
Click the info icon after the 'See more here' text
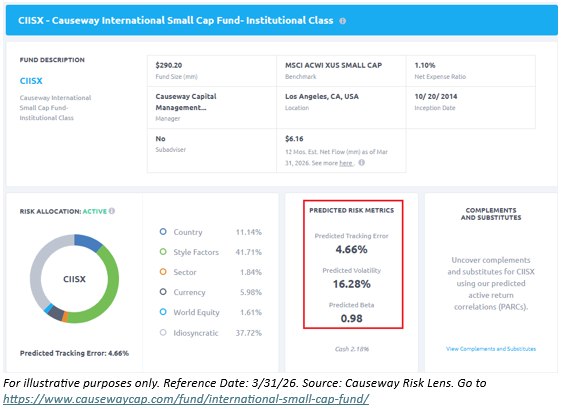click(x=361, y=163)
